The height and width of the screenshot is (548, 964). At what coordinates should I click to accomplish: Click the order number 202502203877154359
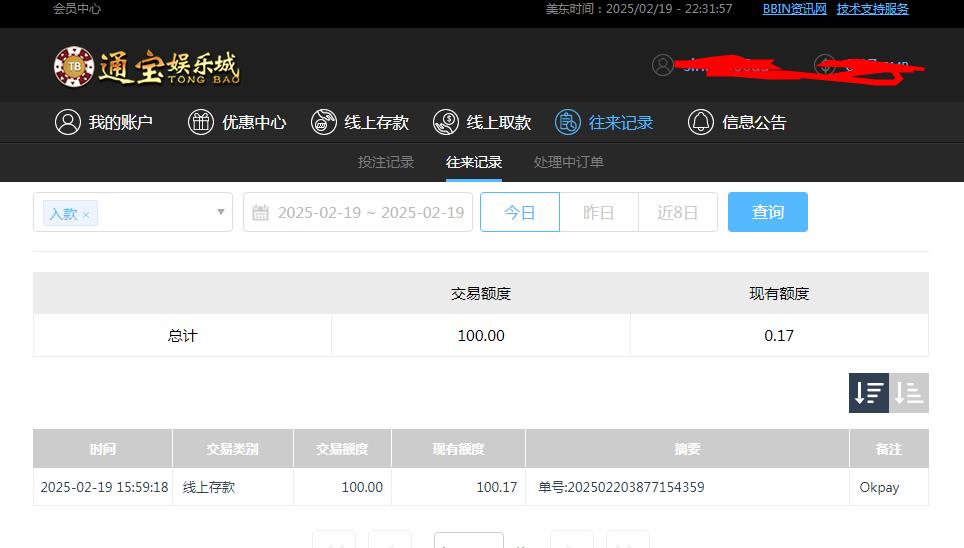pos(636,487)
